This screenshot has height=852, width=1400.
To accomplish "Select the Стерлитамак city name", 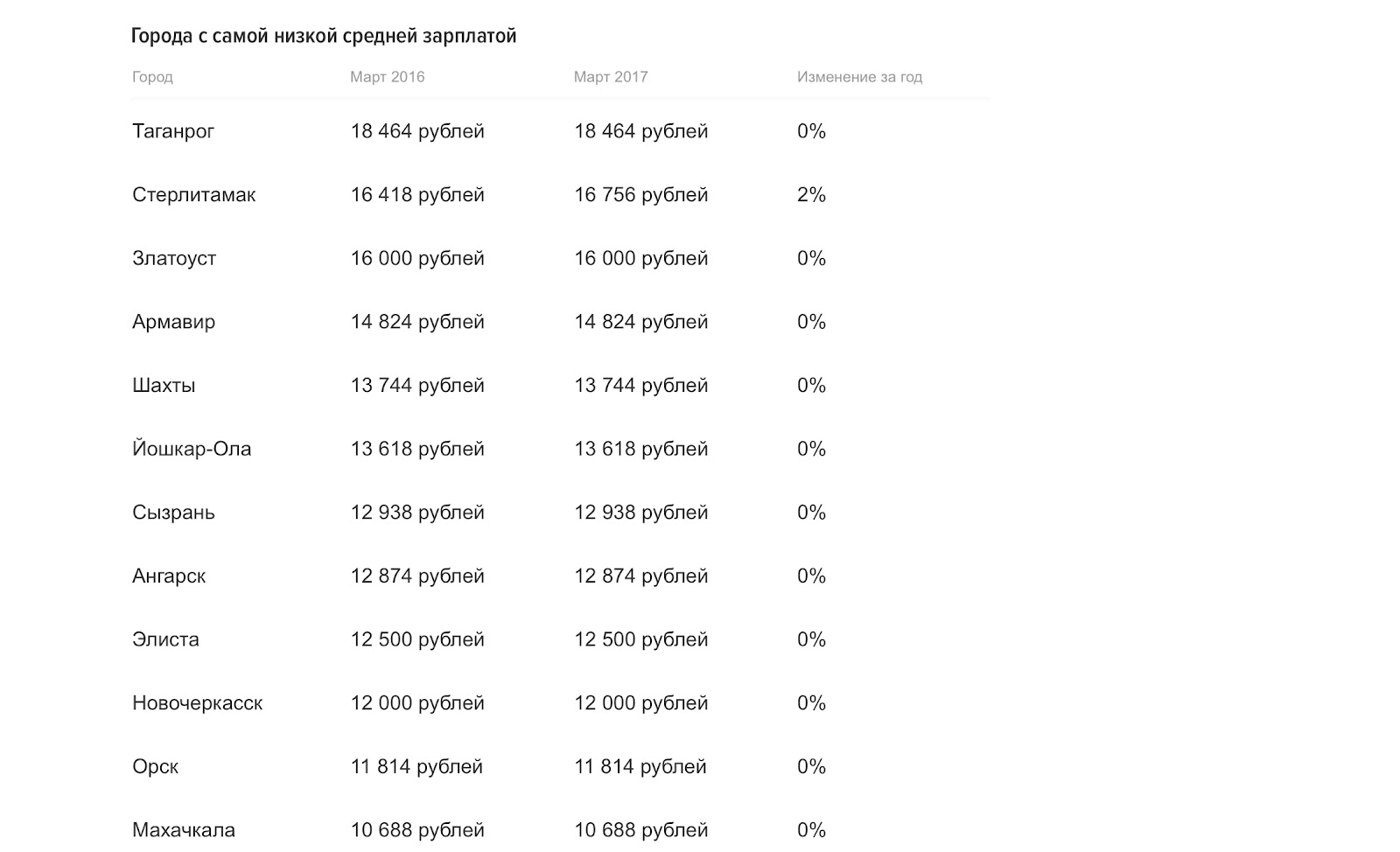I will coord(193,195).
